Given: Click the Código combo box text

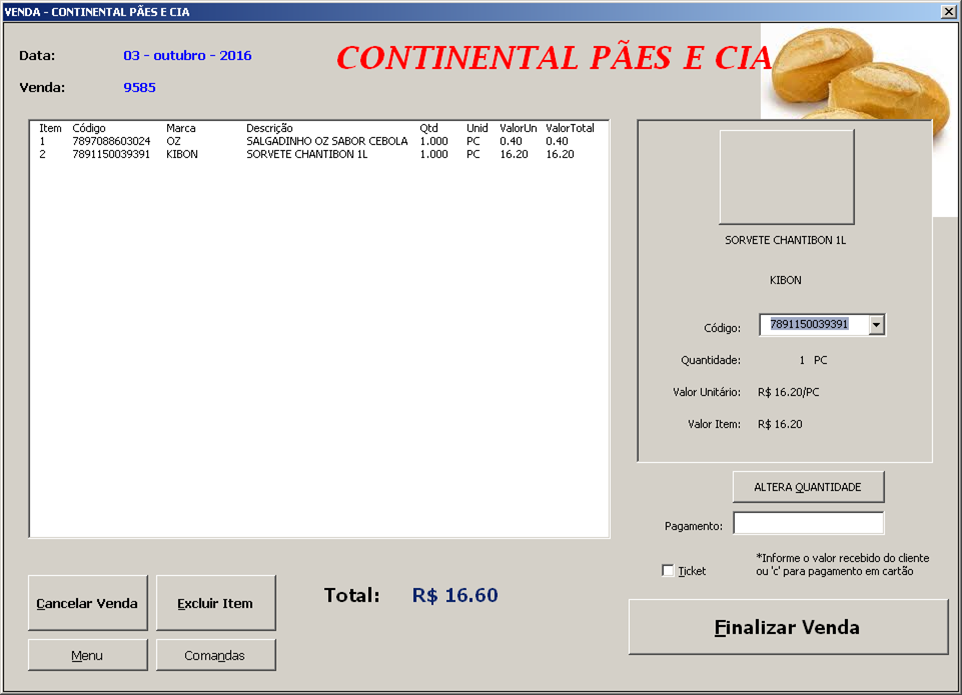Looking at the screenshot, I should pos(812,325).
